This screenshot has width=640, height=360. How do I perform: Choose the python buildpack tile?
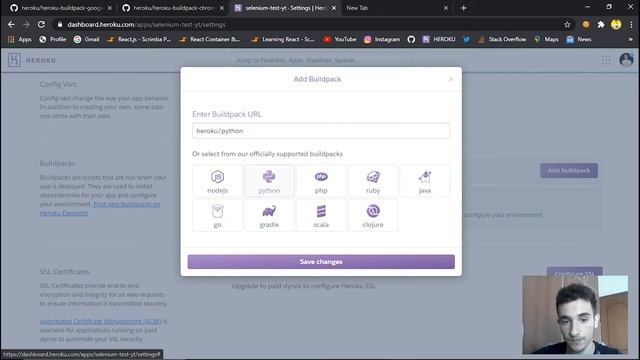269,181
